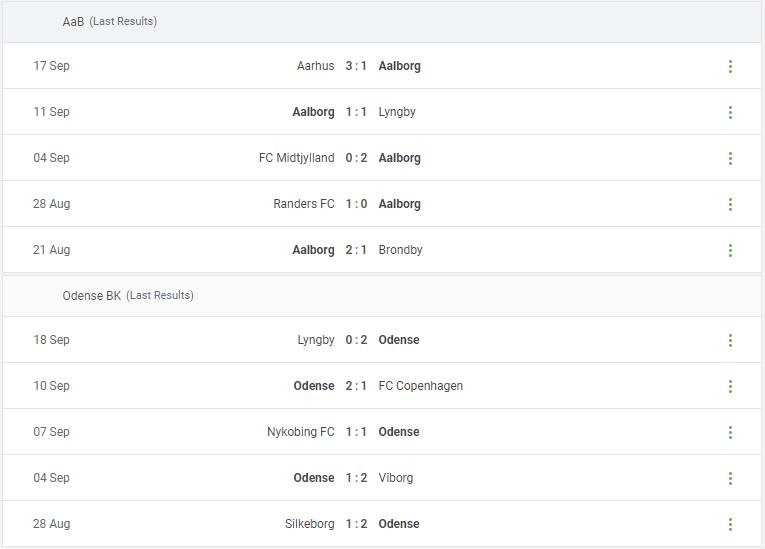765x549 pixels.
Task: Click the 10 Sep date
Action: 51,386
